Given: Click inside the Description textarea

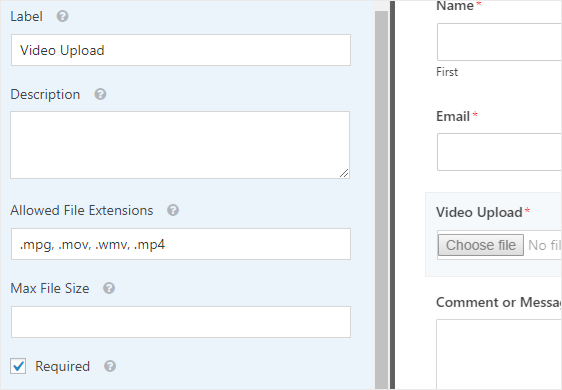Looking at the screenshot, I should pyautogui.click(x=180, y=145).
